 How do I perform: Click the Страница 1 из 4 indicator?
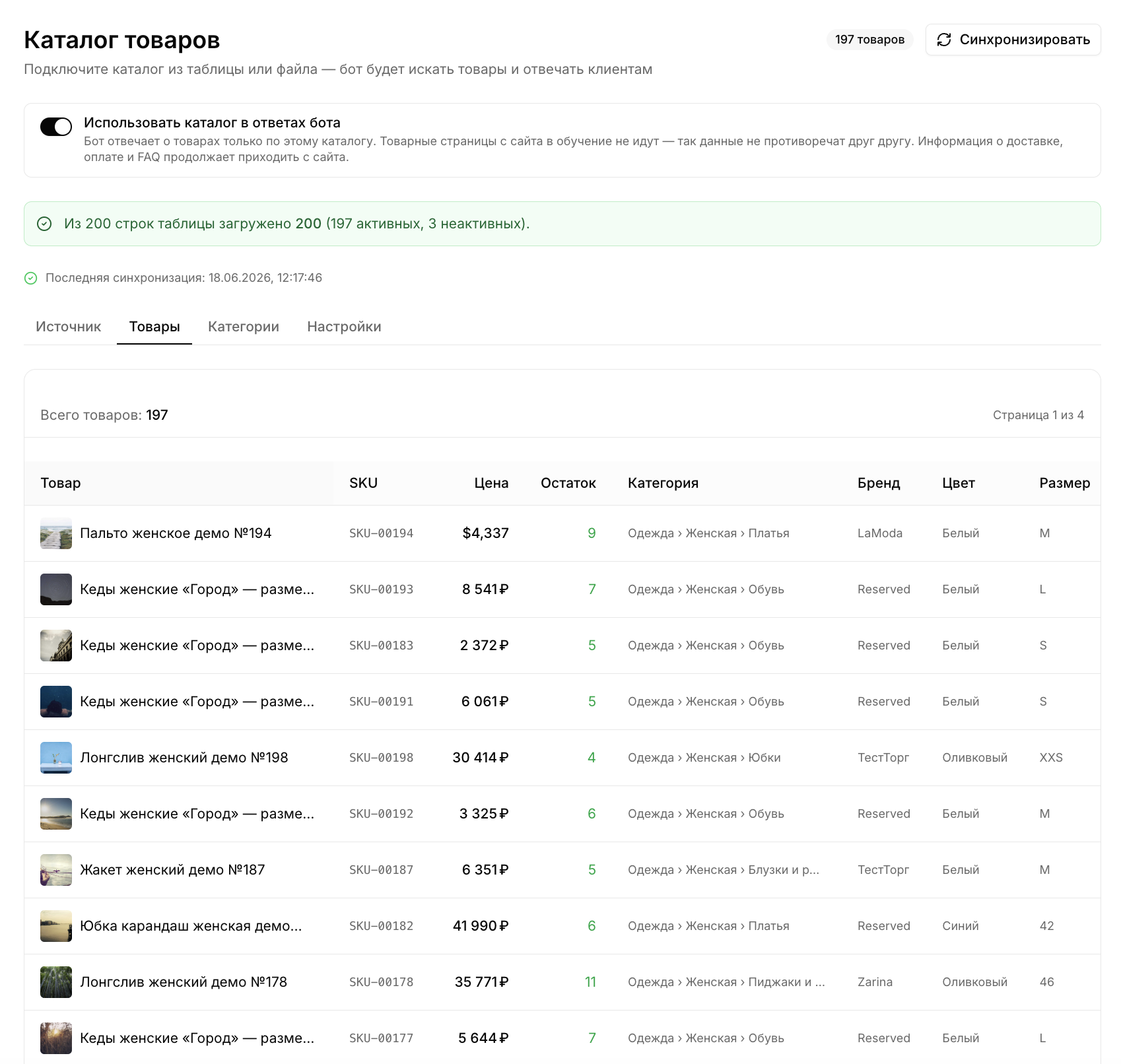click(x=1038, y=415)
